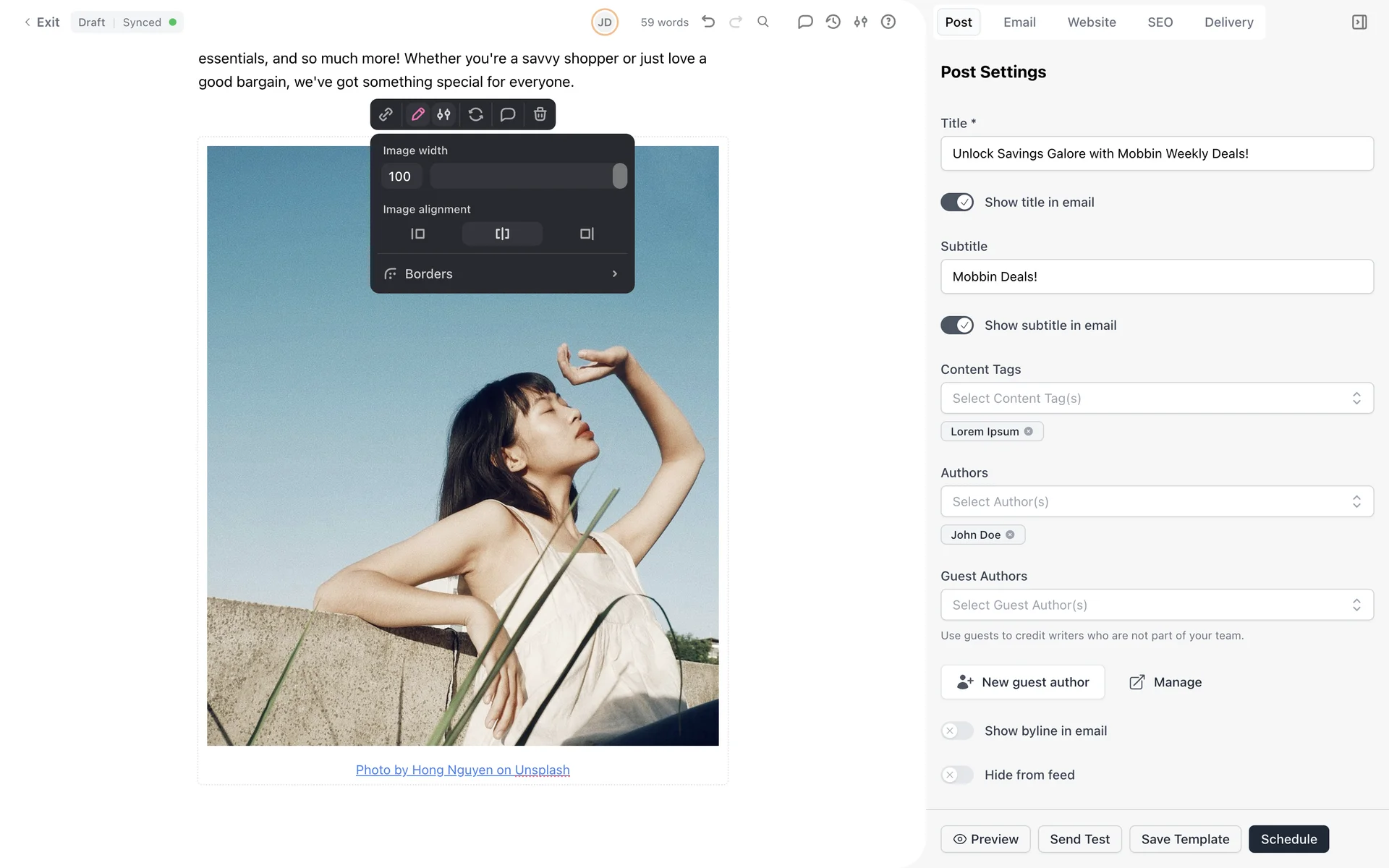Image resolution: width=1389 pixels, height=868 pixels.
Task: Delete the image with the trash icon
Action: click(540, 114)
